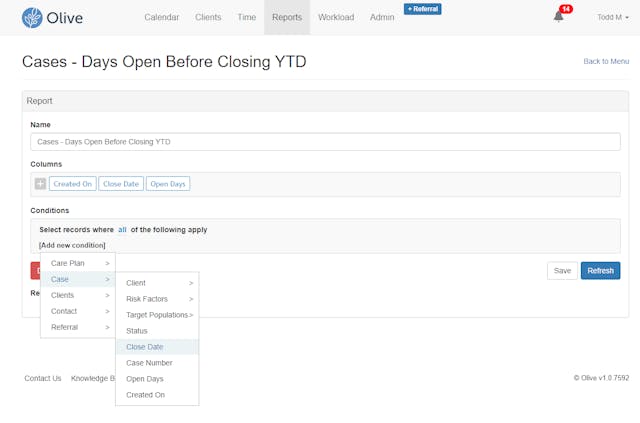
Task: Click the + Referral button
Action: point(422,9)
